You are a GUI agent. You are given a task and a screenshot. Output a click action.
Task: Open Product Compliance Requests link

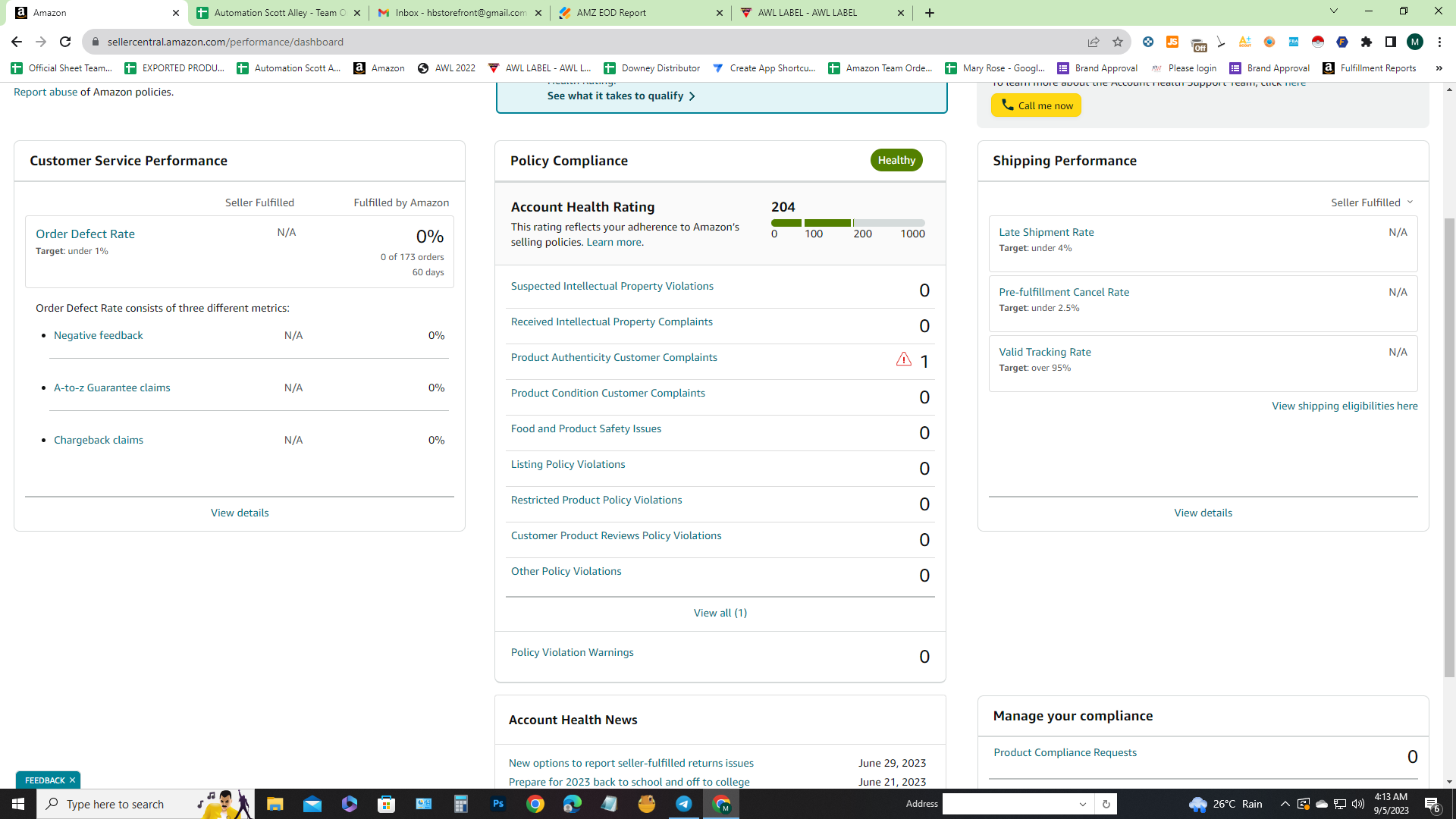(x=1065, y=752)
